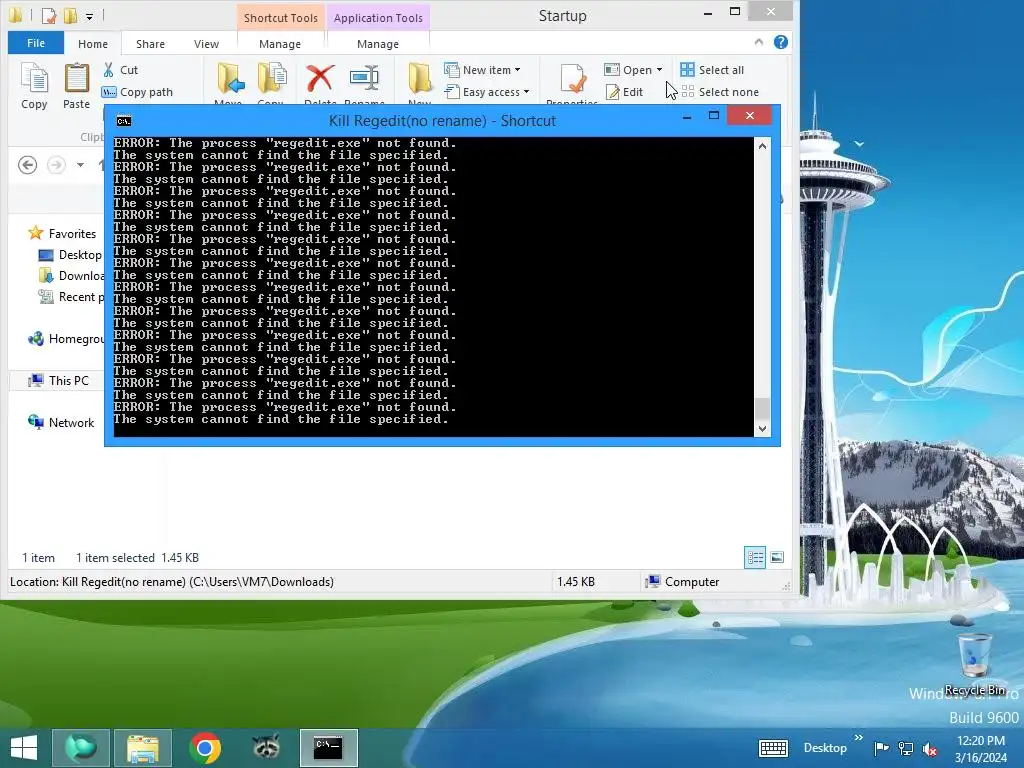Viewport: 1024px width, 768px height.
Task: Click the green bird taskbar icon
Action: pos(81,748)
